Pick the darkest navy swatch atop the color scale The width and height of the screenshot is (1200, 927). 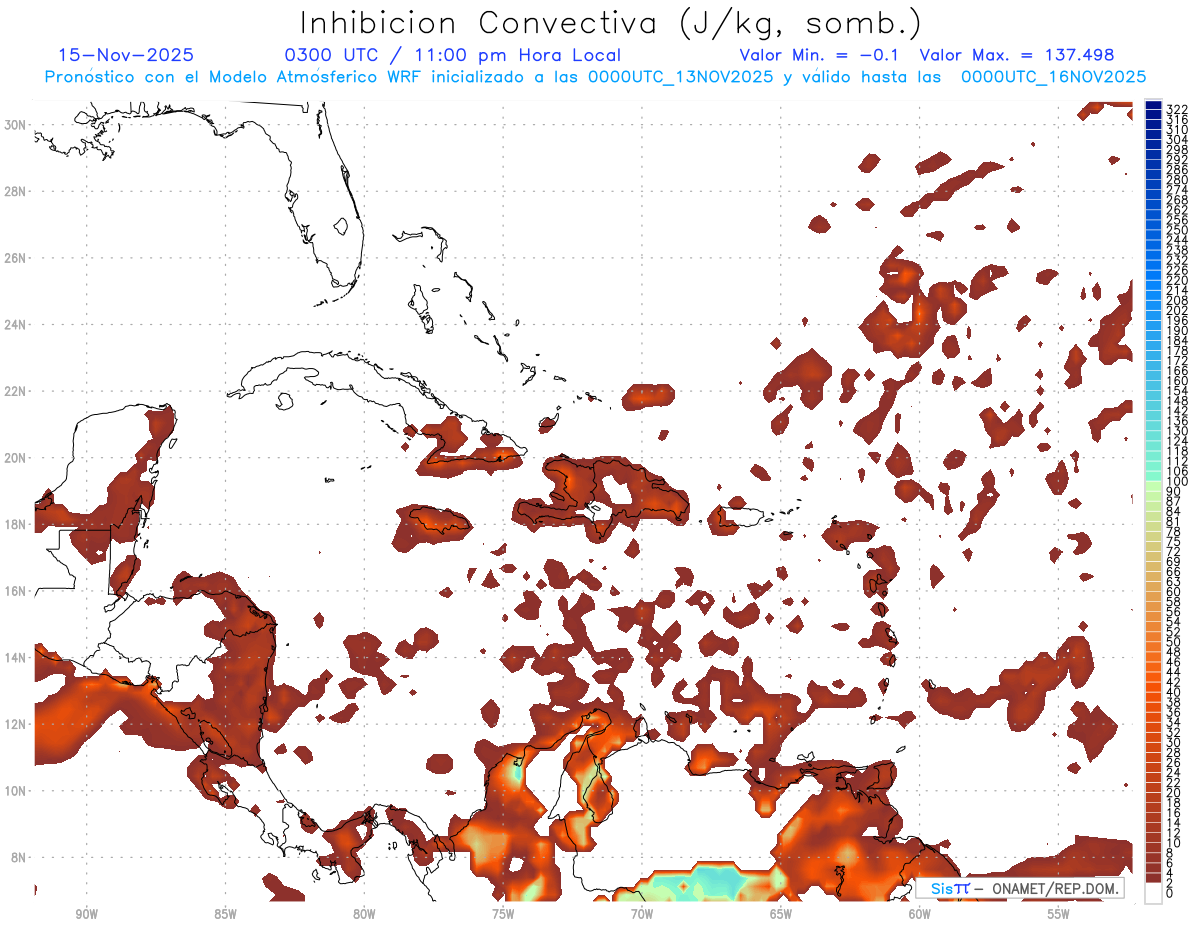pyautogui.click(x=1154, y=105)
